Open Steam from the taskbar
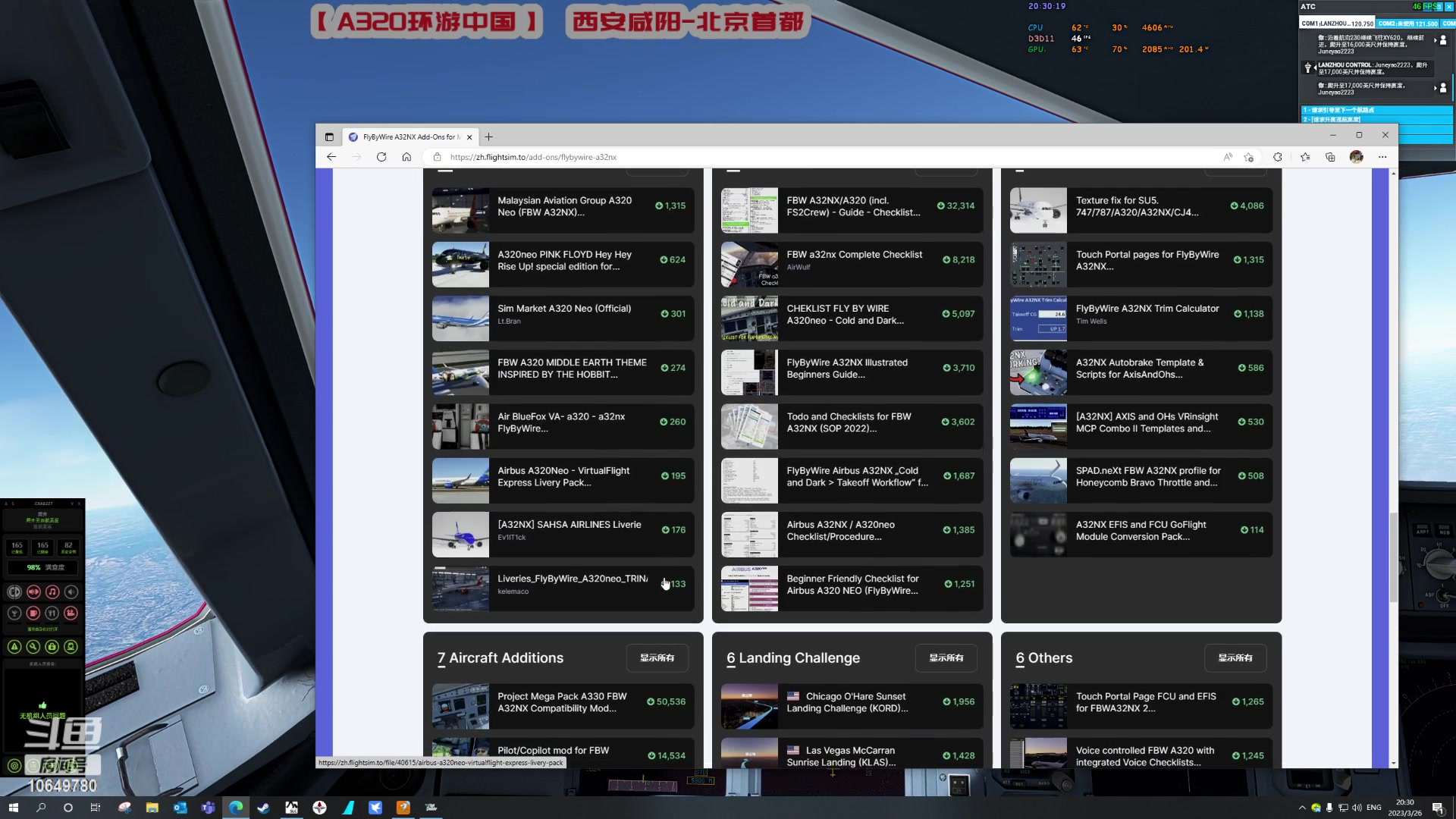 tap(263, 808)
